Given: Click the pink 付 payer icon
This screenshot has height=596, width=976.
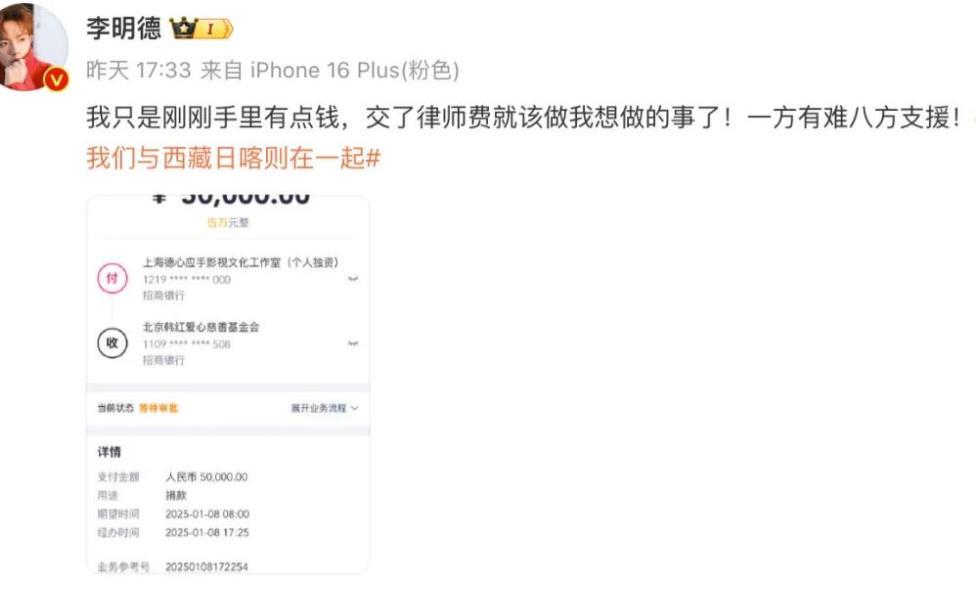Looking at the screenshot, I should 113,278.
